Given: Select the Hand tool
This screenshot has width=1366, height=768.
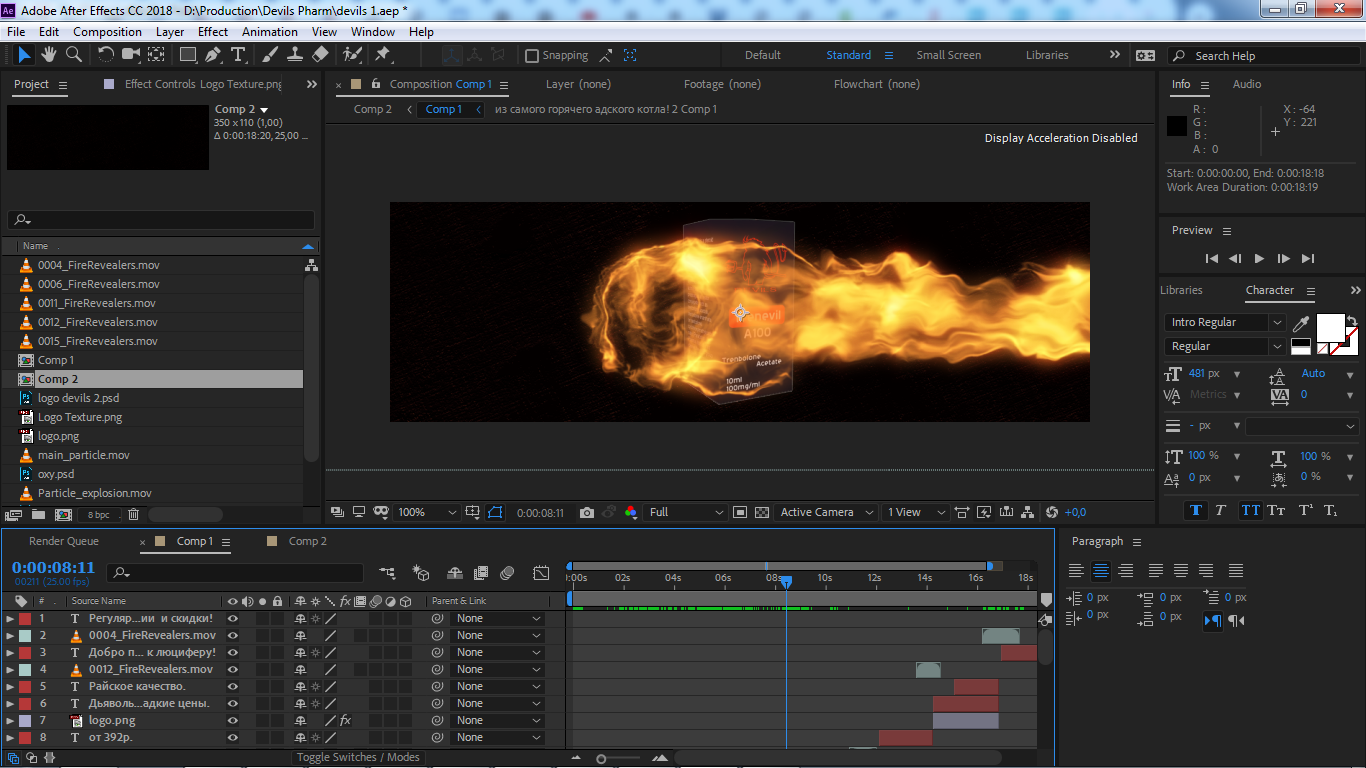Looking at the screenshot, I should 49,55.
